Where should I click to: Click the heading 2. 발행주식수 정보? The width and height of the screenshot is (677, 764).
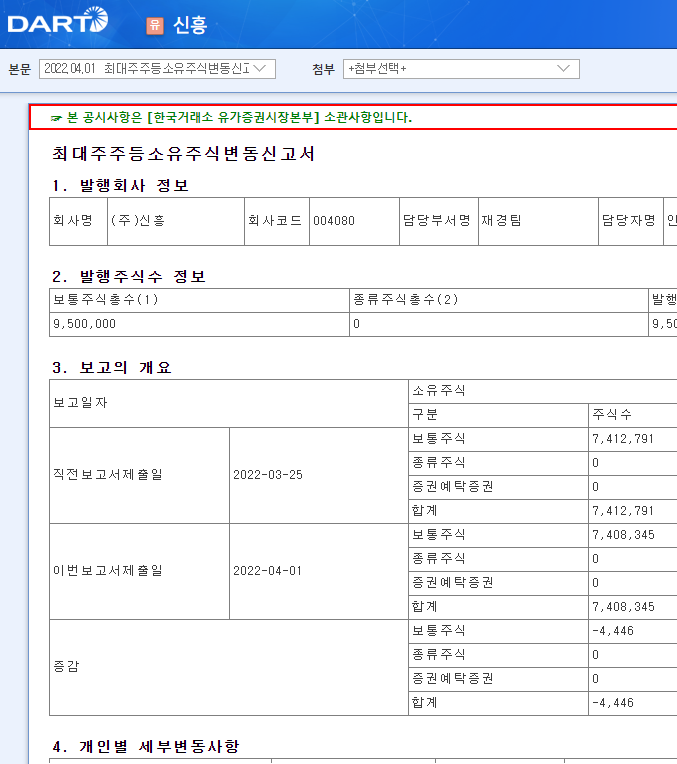point(129,277)
